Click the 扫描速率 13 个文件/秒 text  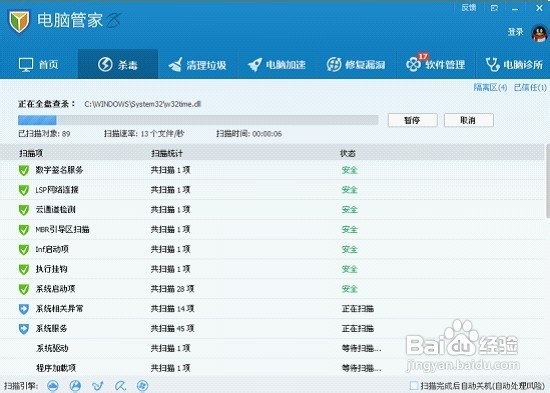click(x=144, y=134)
